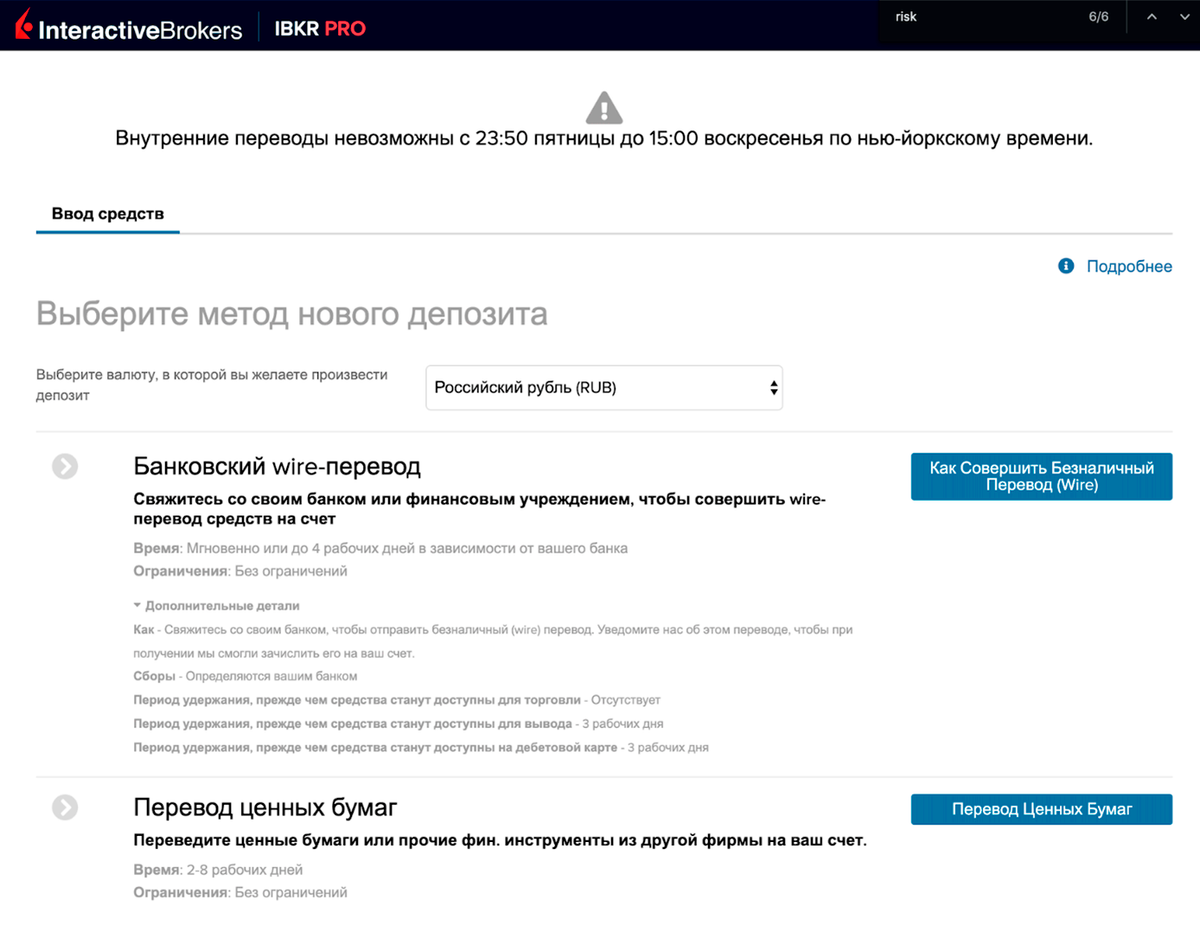Switch to the Ввод средств tab
The width and height of the screenshot is (1200, 925).
point(107,214)
